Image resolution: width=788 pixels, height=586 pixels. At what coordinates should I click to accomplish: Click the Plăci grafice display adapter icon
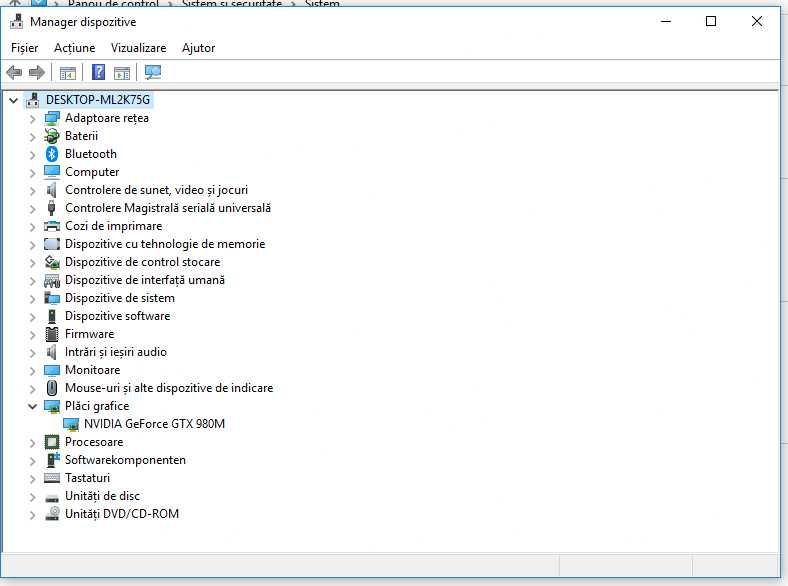coord(52,407)
